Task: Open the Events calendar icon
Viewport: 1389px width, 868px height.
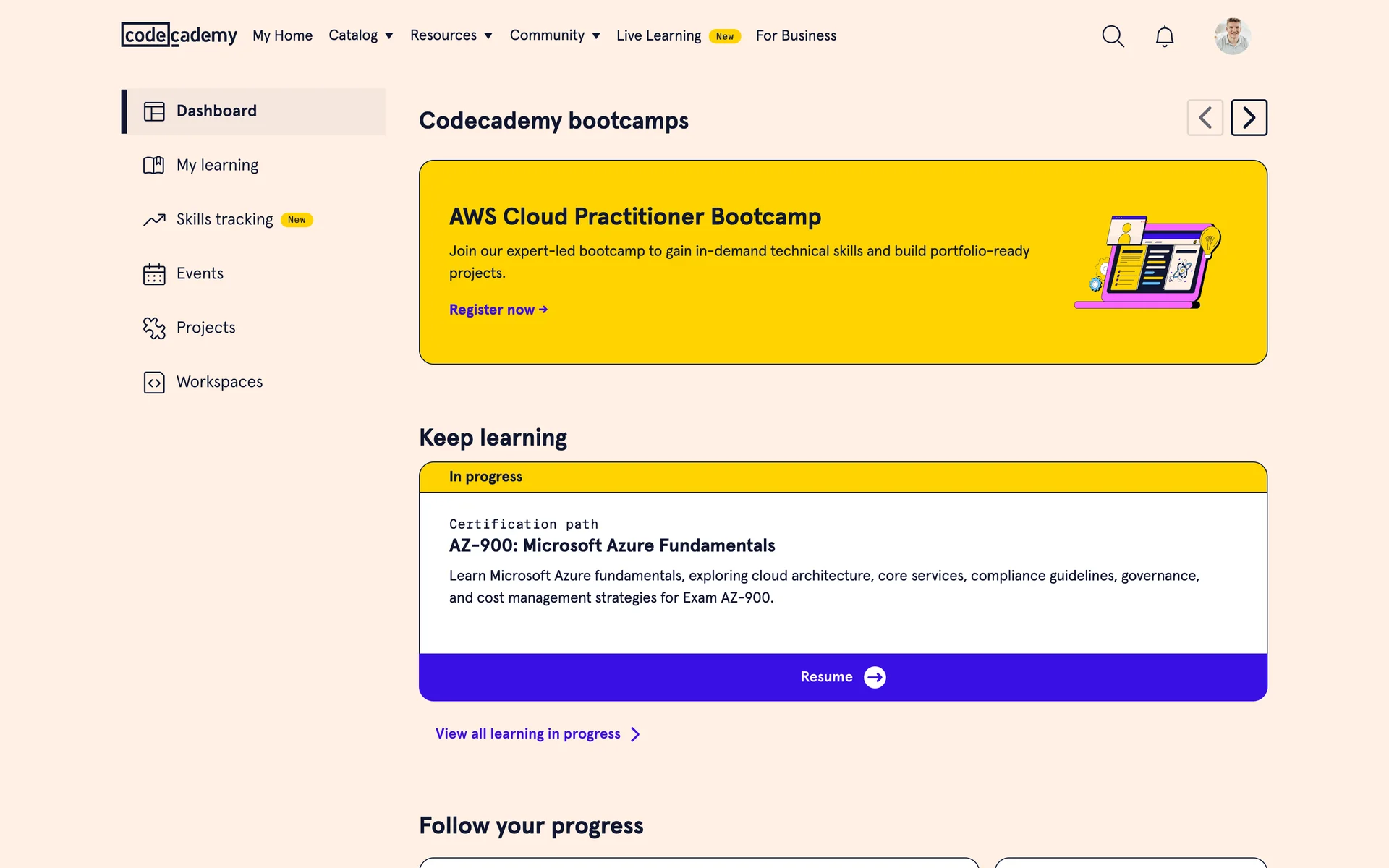Action: pyautogui.click(x=154, y=274)
